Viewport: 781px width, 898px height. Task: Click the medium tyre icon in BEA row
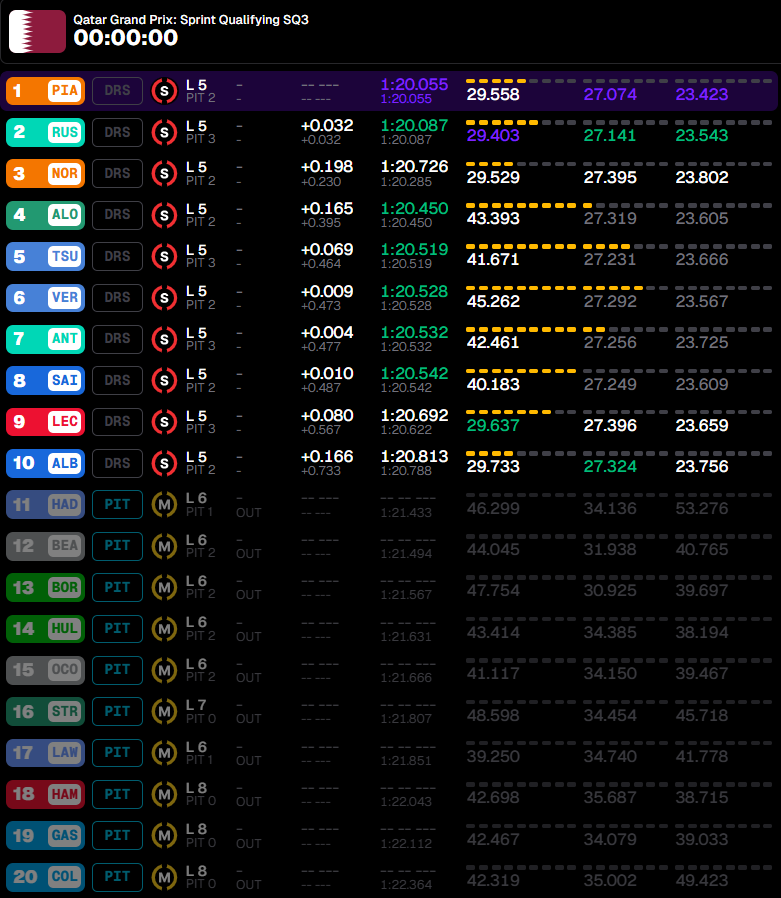(164, 546)
